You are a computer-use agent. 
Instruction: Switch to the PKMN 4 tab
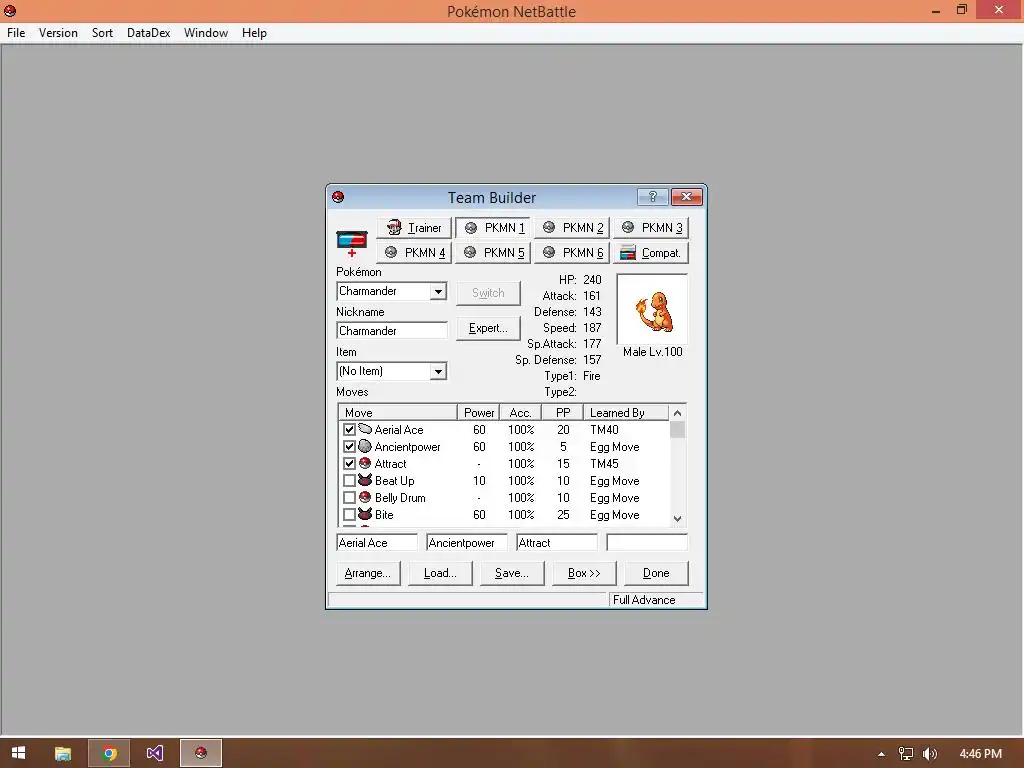tap(414, 252)
